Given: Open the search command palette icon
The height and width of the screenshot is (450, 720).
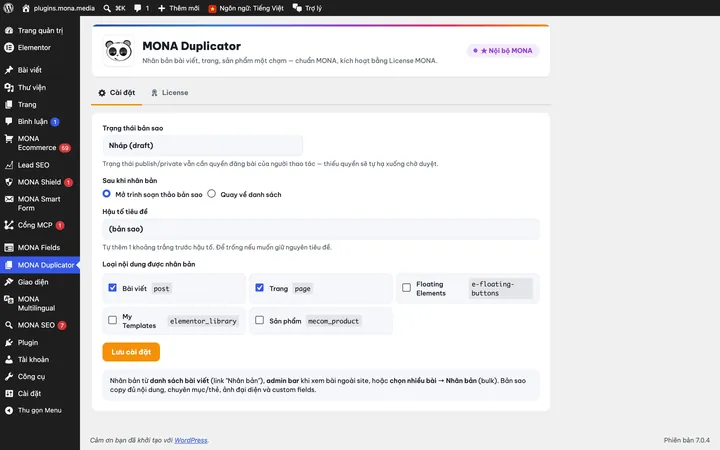Looking at the screenshot, I should (107, 8).
